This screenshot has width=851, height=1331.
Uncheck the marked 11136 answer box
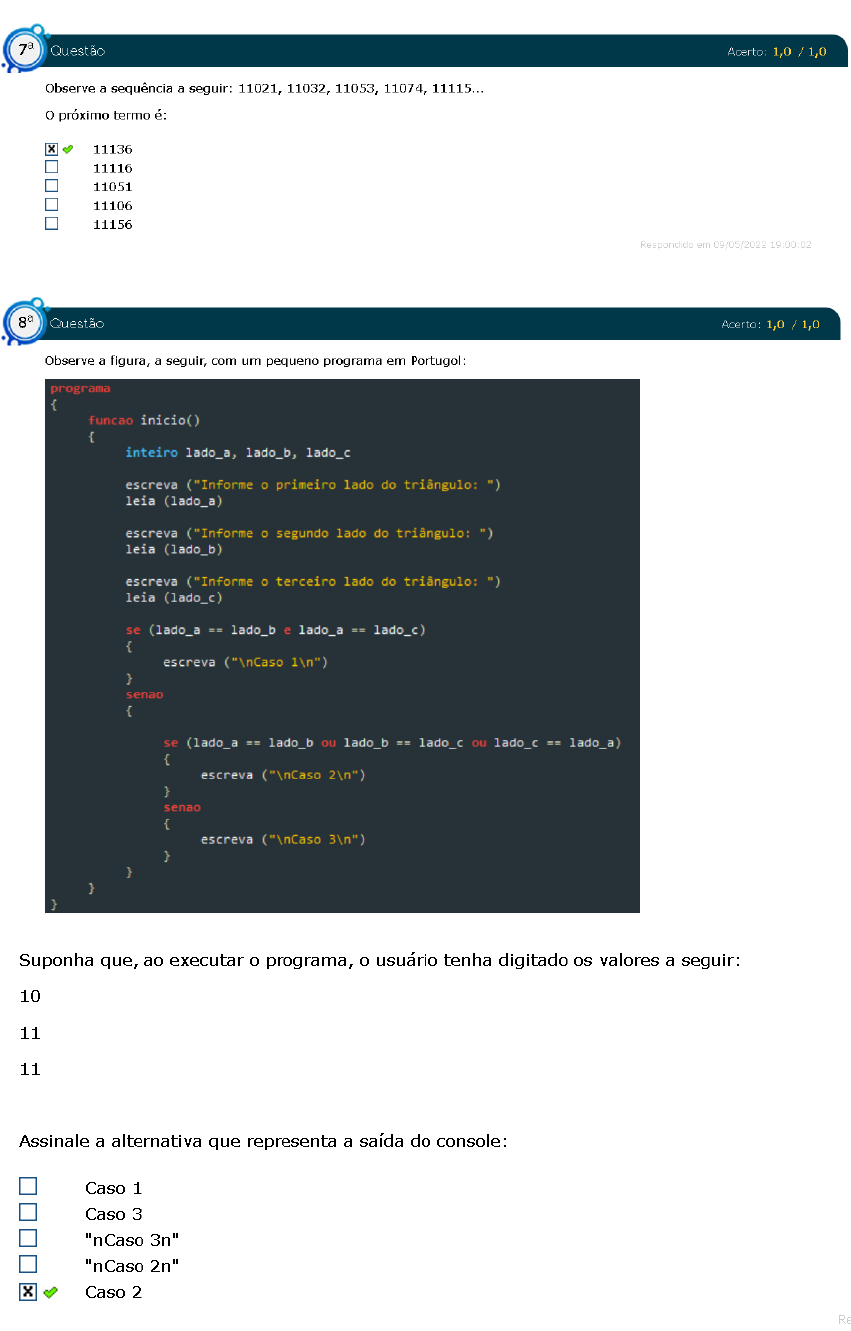51,148
